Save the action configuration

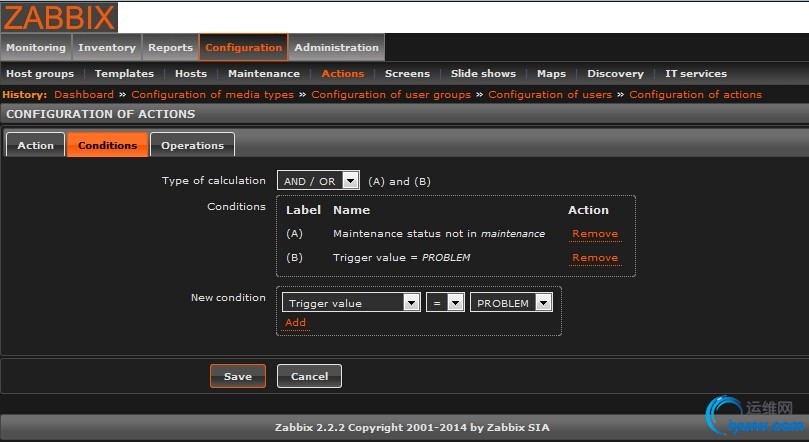(x=238, y=376)
